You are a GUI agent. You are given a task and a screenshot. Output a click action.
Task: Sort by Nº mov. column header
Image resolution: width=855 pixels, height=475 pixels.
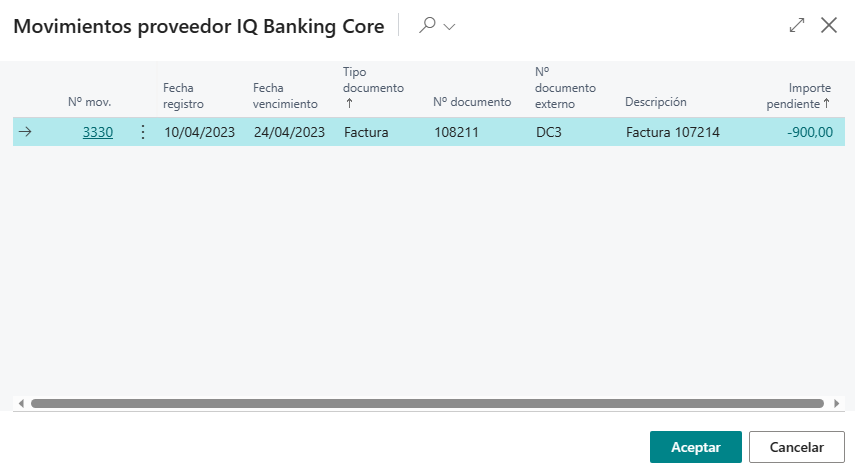click(89, 102)
